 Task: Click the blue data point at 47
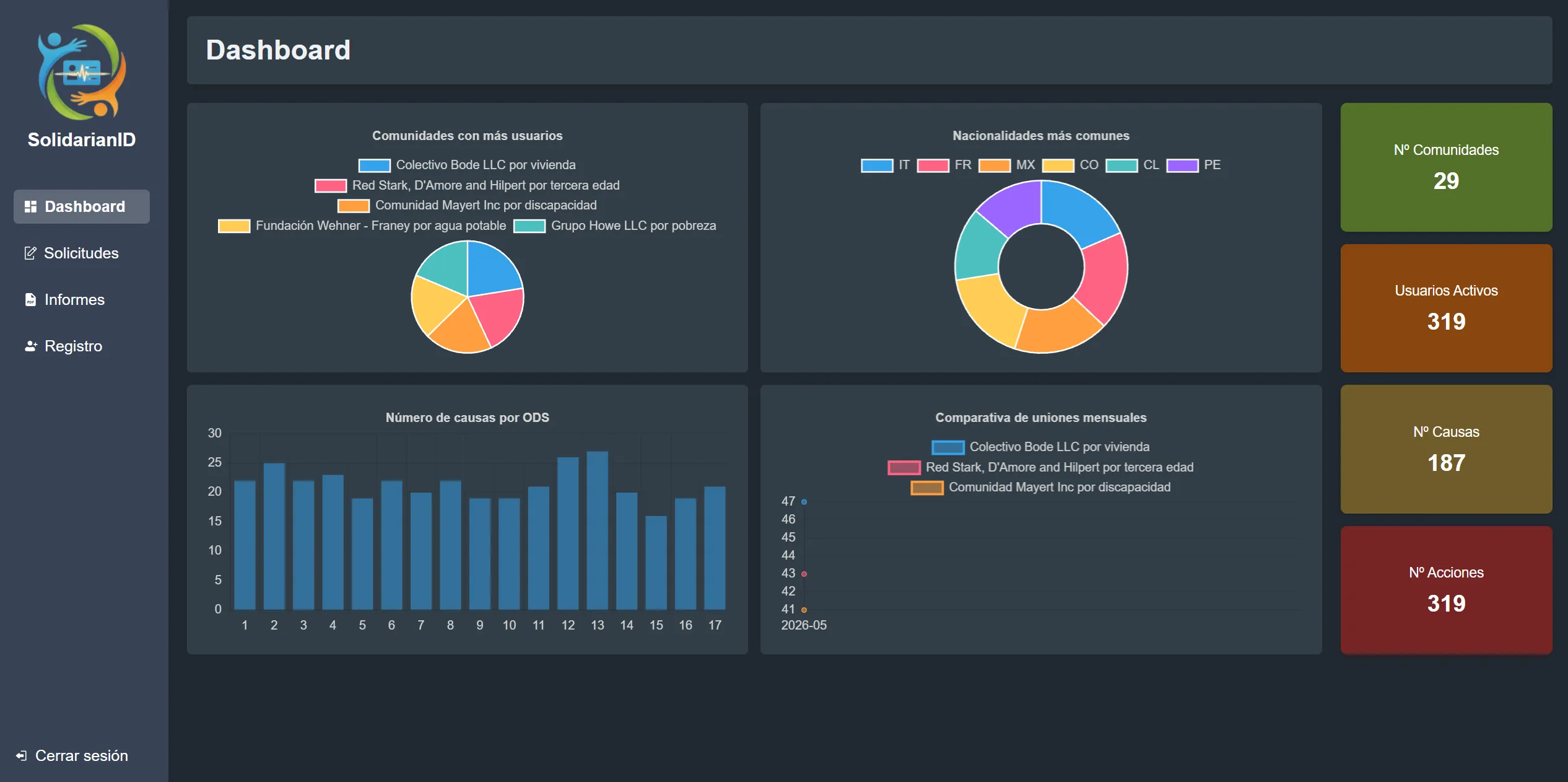point(804,501)
